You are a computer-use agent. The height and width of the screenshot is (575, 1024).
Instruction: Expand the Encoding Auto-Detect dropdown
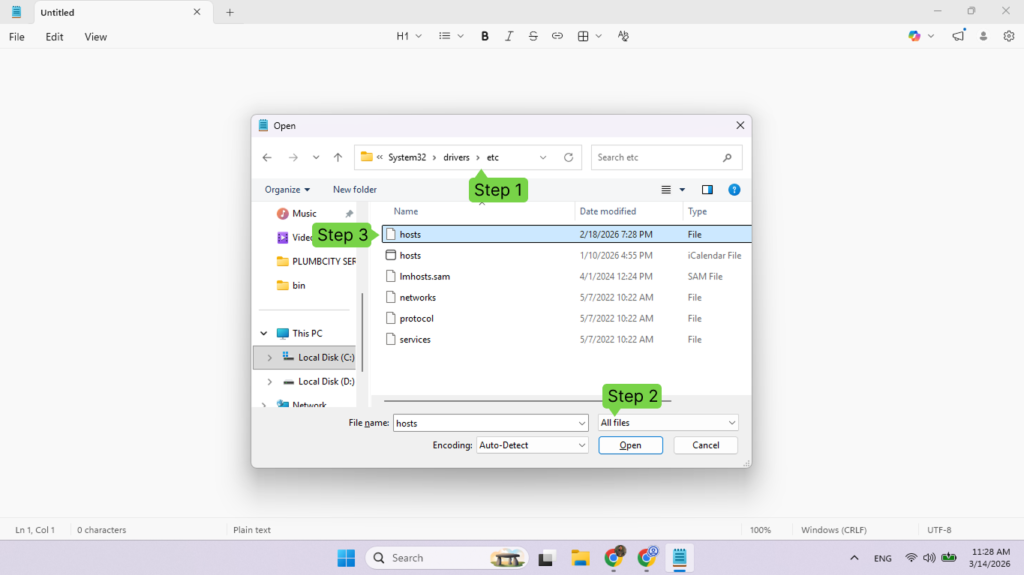(531, 445)
